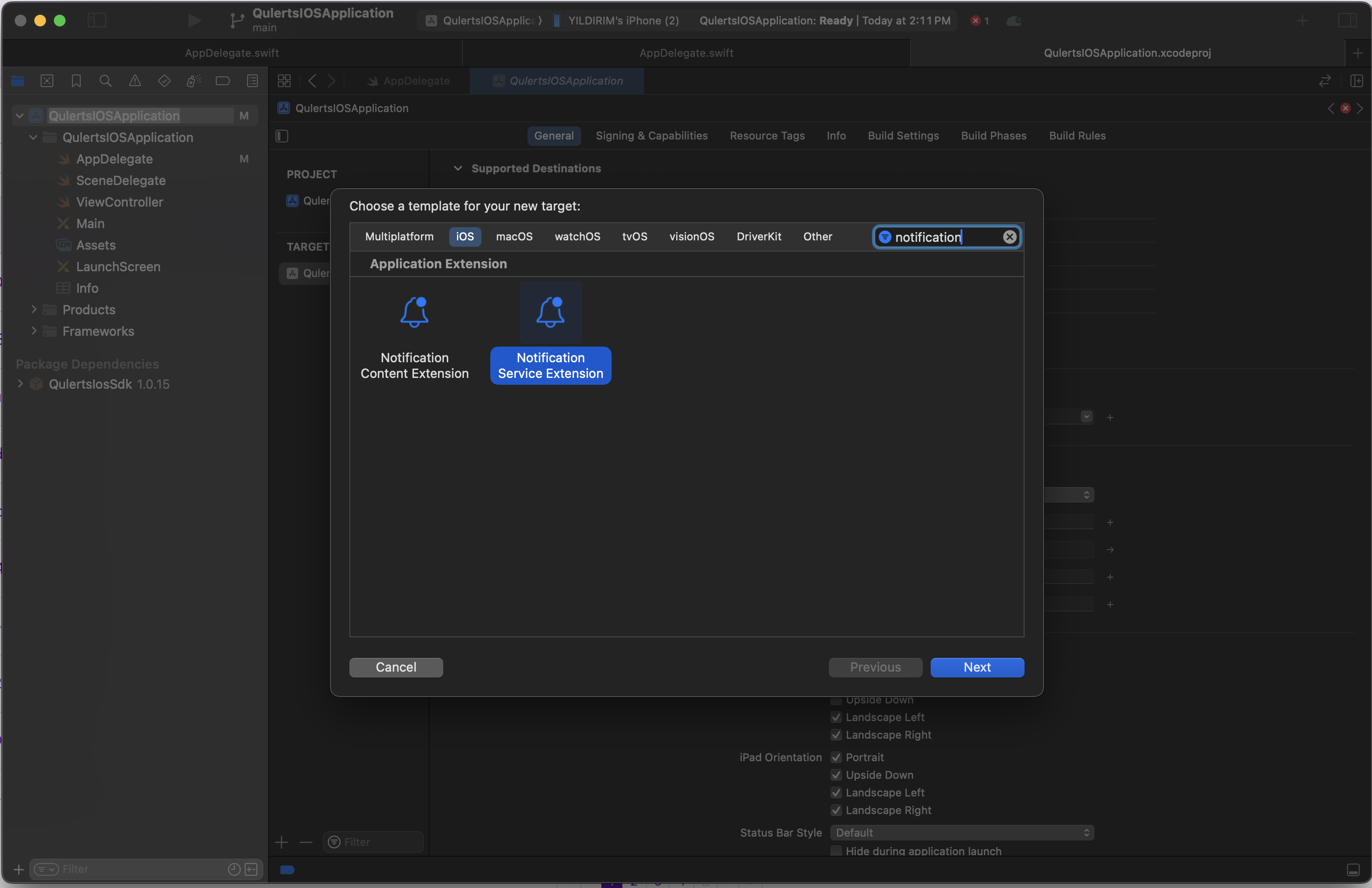Expand the Products folder in navigator
Image resolution: width=1372 pixels, height=888 pixels.
pos(34,309)
